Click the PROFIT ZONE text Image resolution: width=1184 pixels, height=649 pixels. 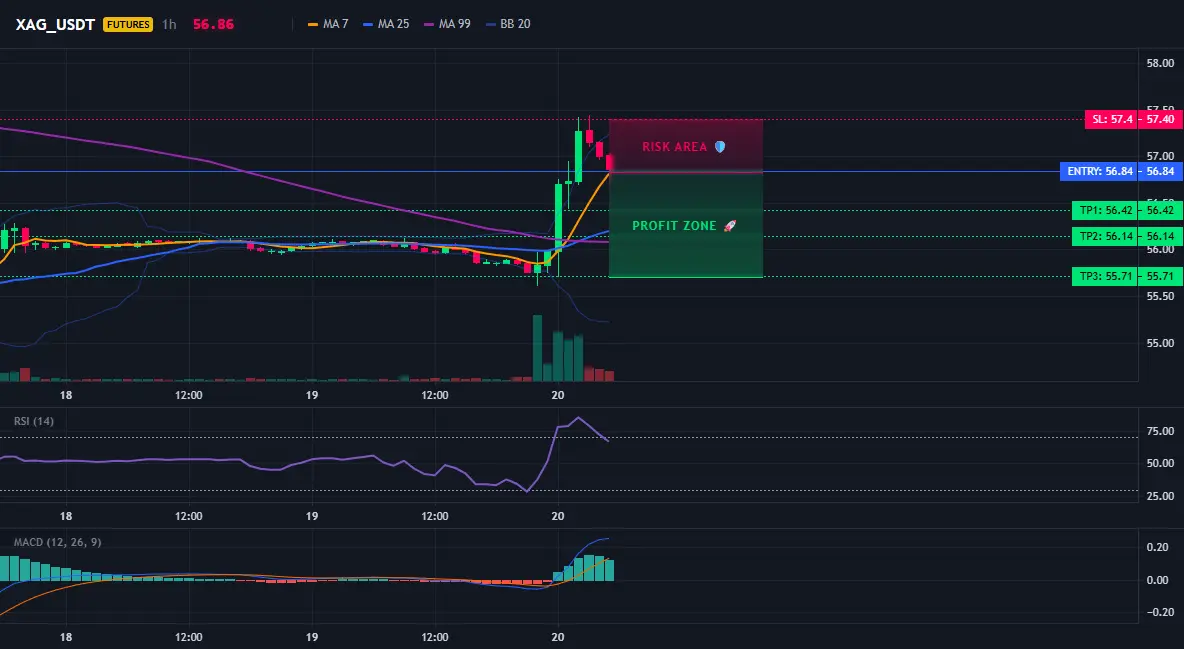pyautogui.click(x=674, y=226)
